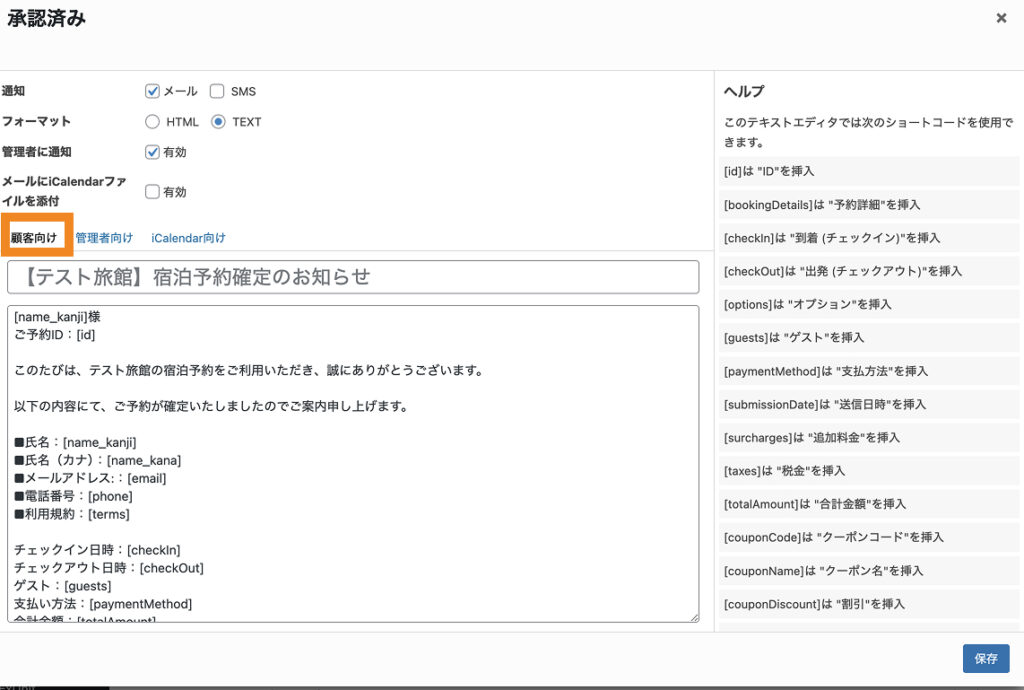Click the email subject input field

[x=352, y=277]
